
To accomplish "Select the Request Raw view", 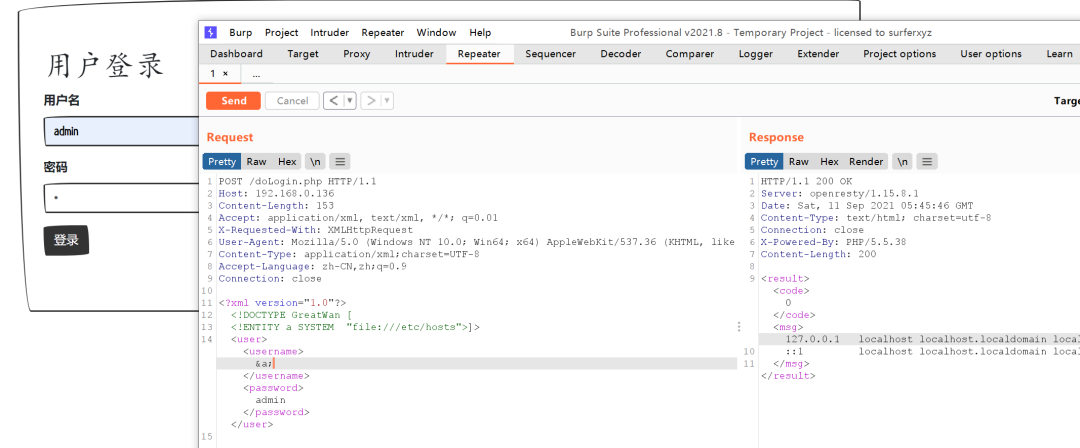I will tap(256, 161).
